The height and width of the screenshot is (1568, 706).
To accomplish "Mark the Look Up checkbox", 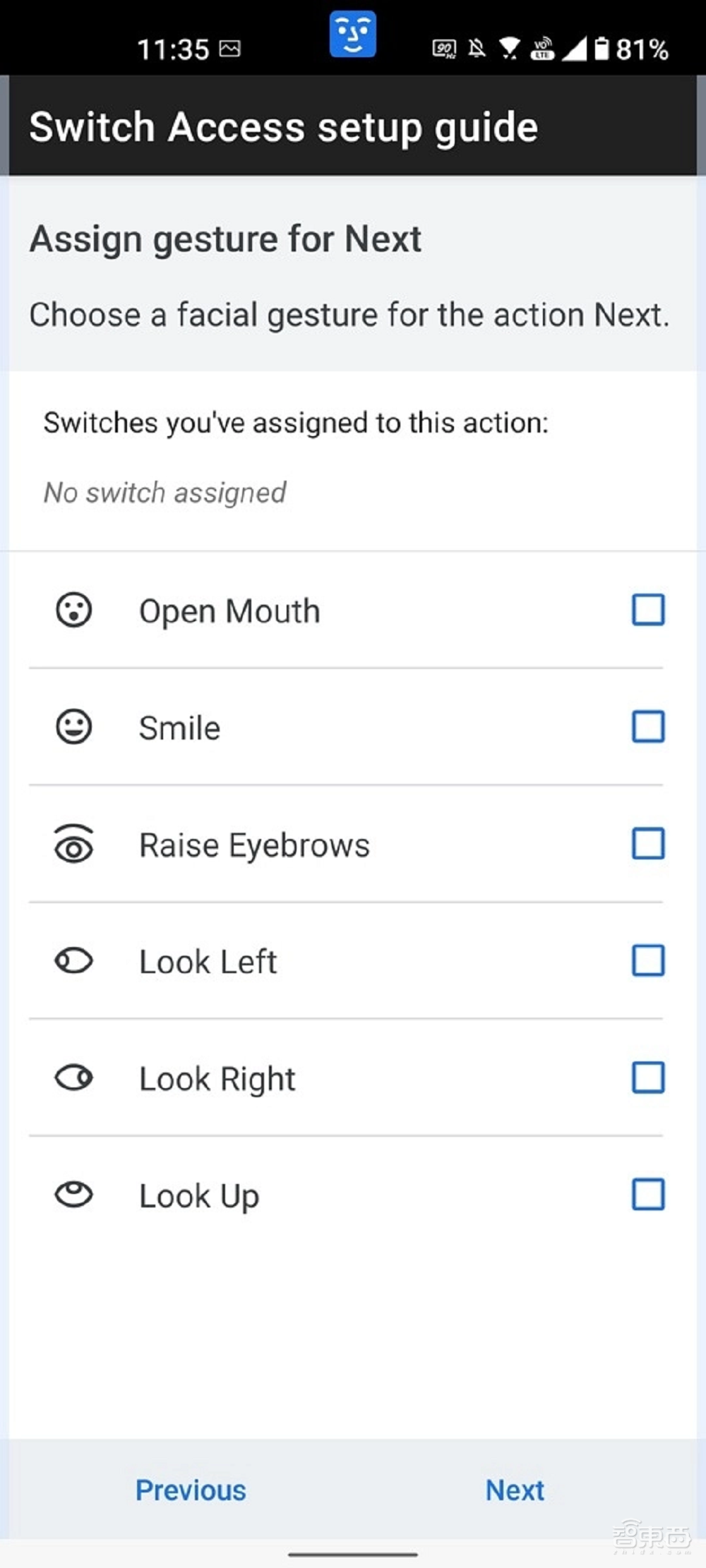I will click(x=648, y=1195).
